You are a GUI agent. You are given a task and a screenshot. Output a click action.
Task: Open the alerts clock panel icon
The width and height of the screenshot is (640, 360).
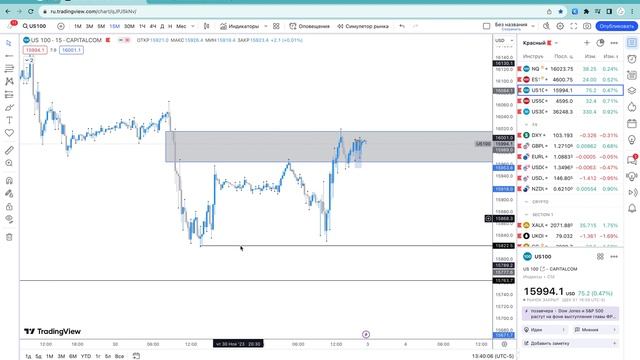tap(632, 59)
